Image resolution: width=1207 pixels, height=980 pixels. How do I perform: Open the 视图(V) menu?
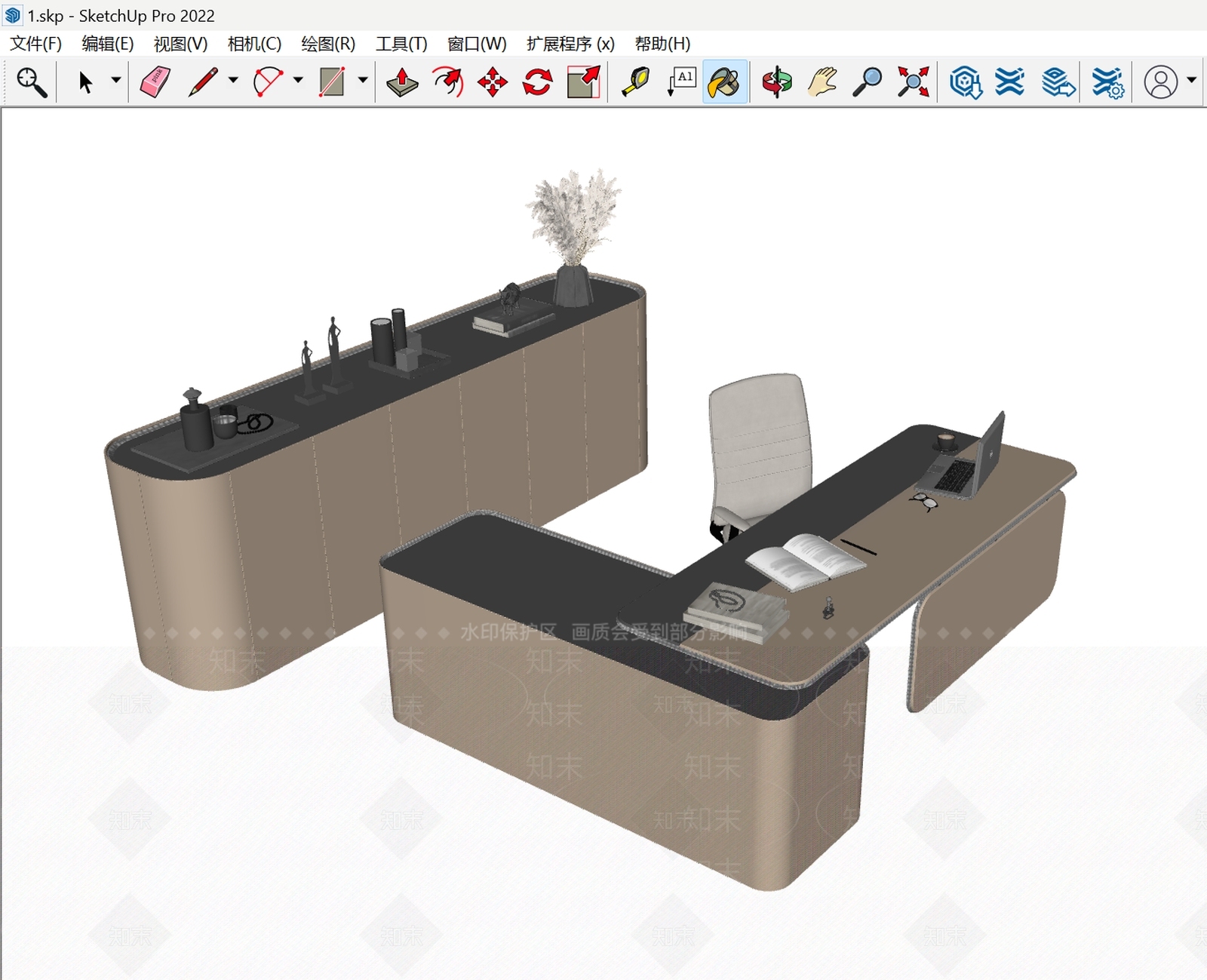coord(180,44)
